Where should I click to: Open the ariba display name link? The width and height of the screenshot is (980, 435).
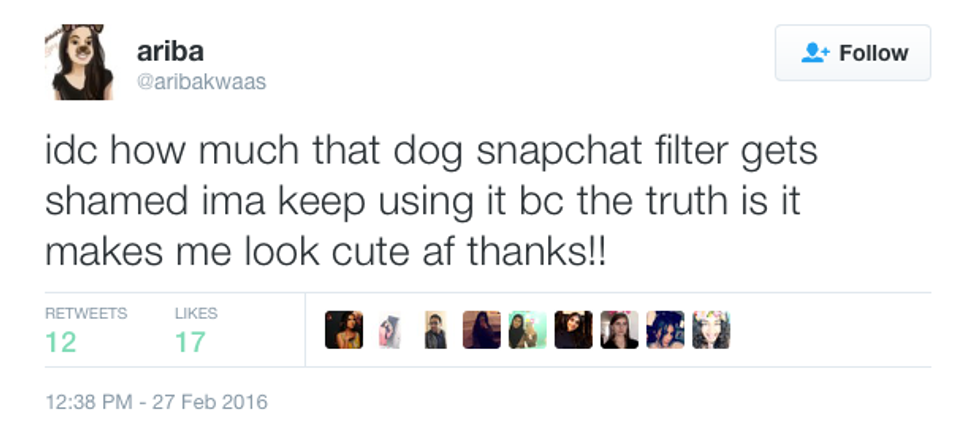coord(170,51)
